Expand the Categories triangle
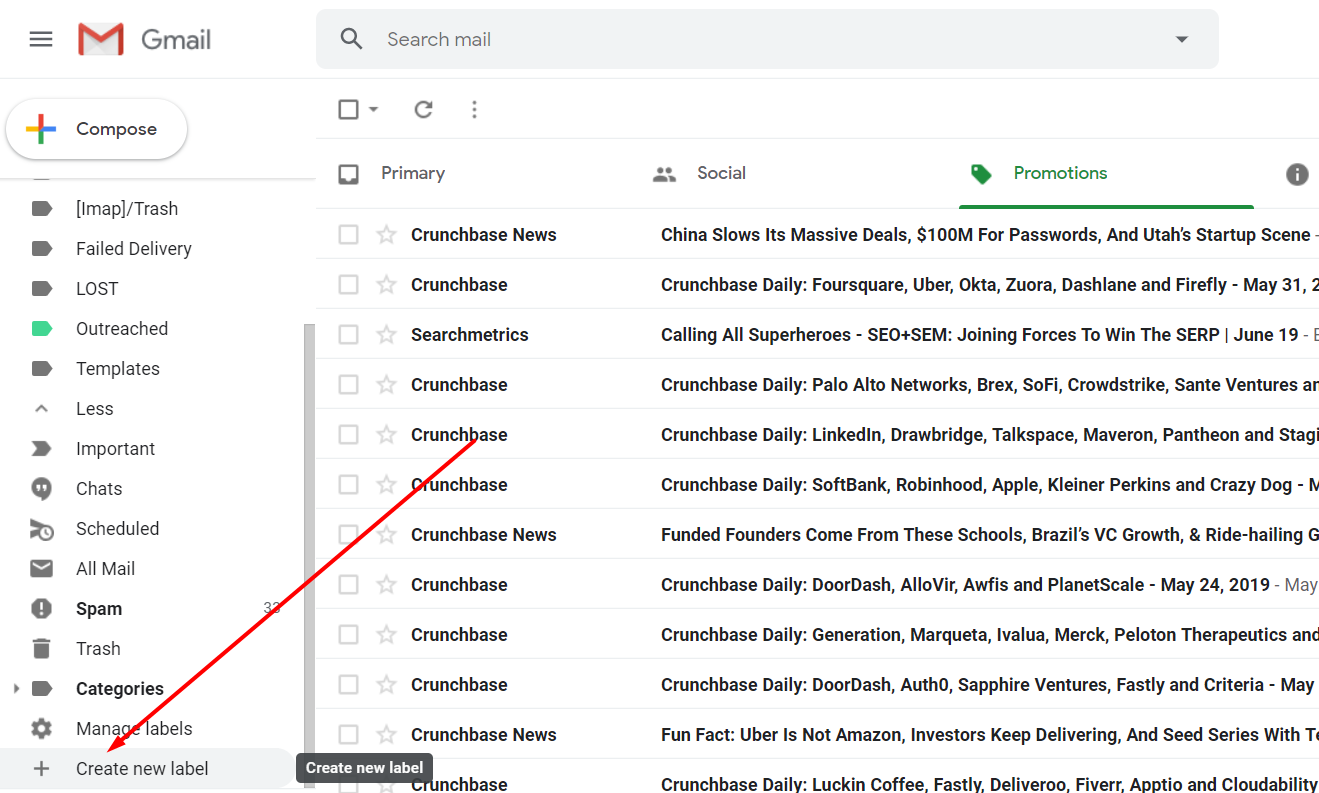1319x793 pixels. click(15, 689)
